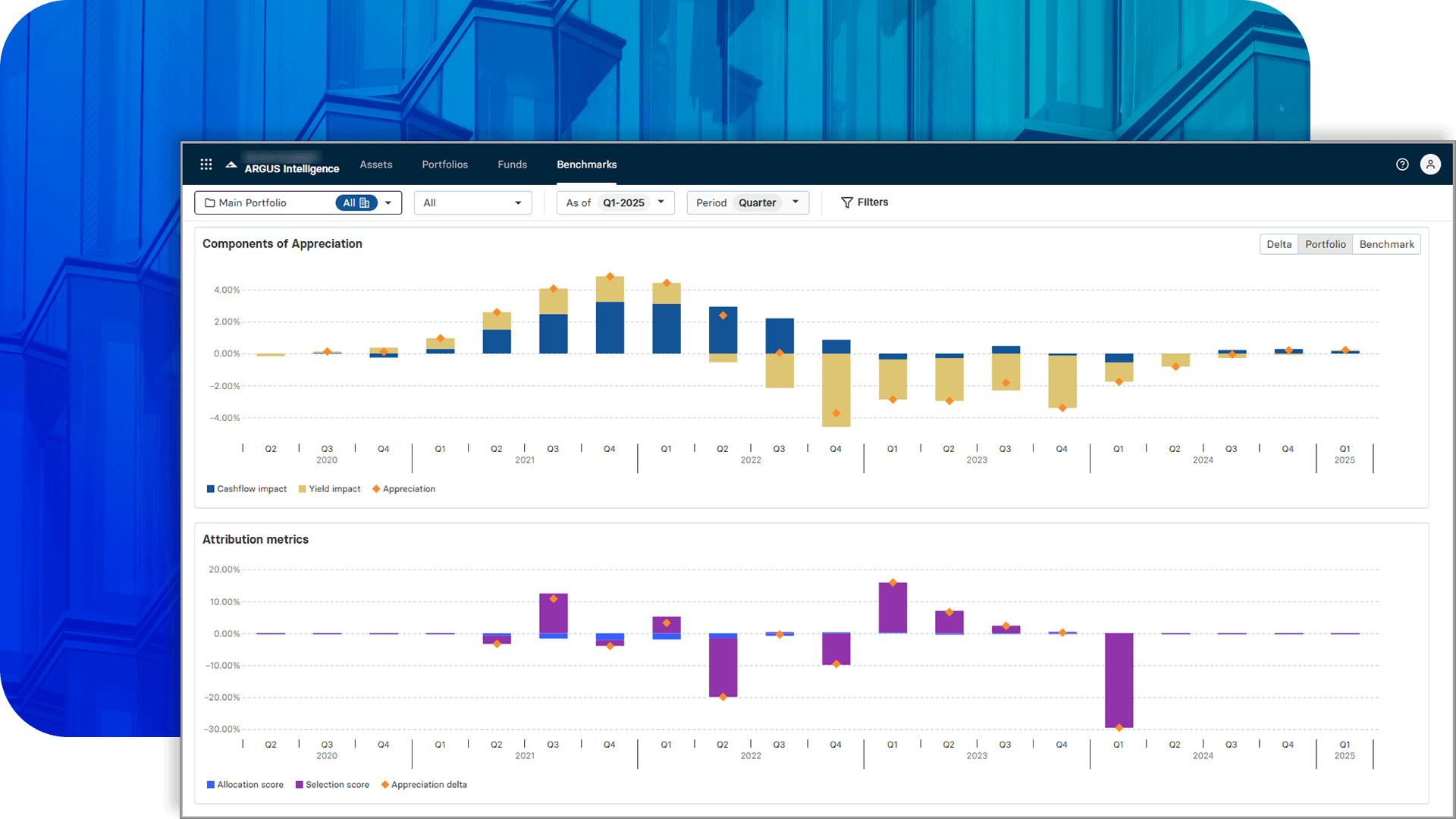Click the building icon inside the All pill

point(366,202)
